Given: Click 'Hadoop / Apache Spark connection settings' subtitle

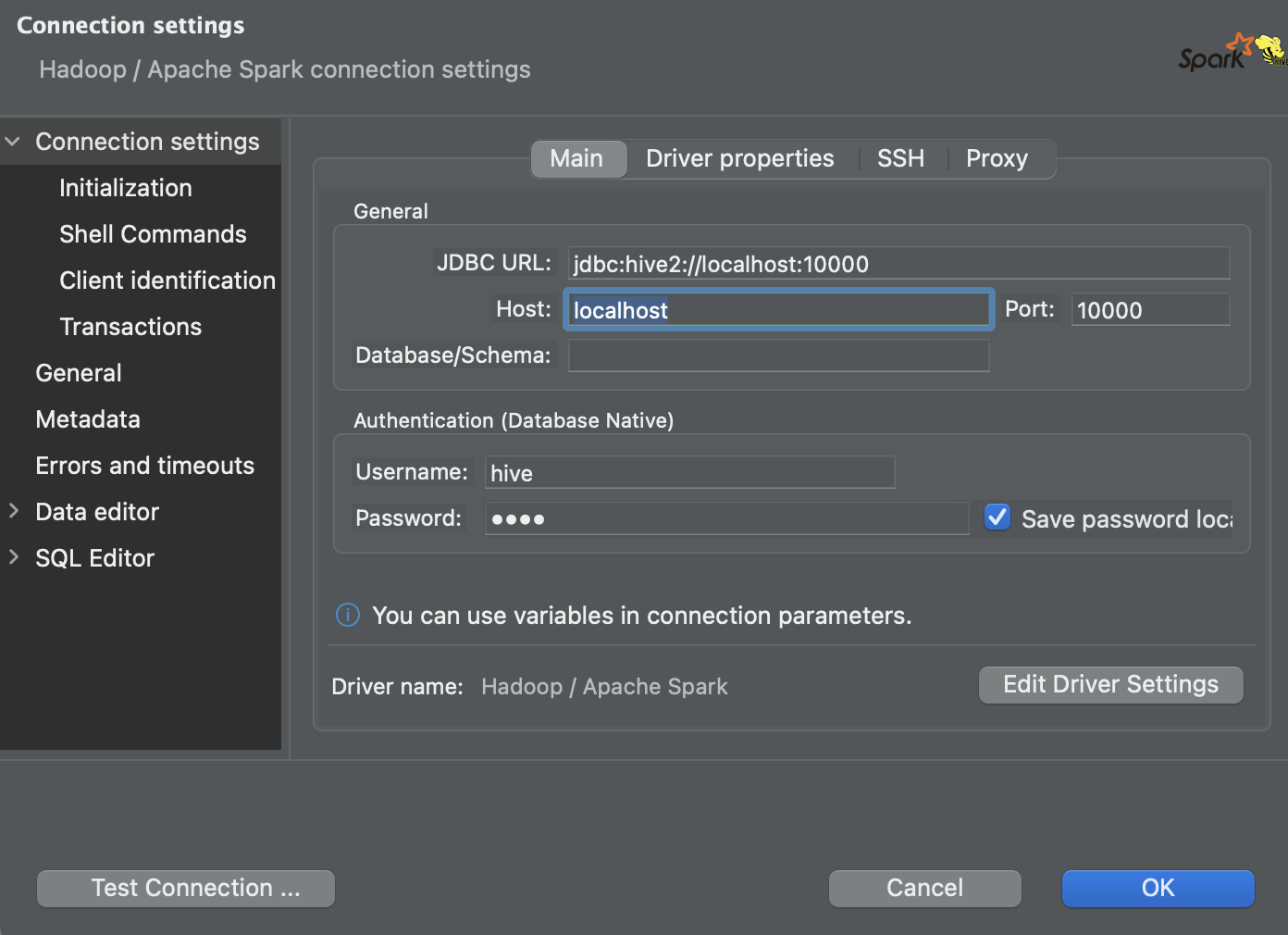Looking at the screenshot, I should (x=285, y=69).
